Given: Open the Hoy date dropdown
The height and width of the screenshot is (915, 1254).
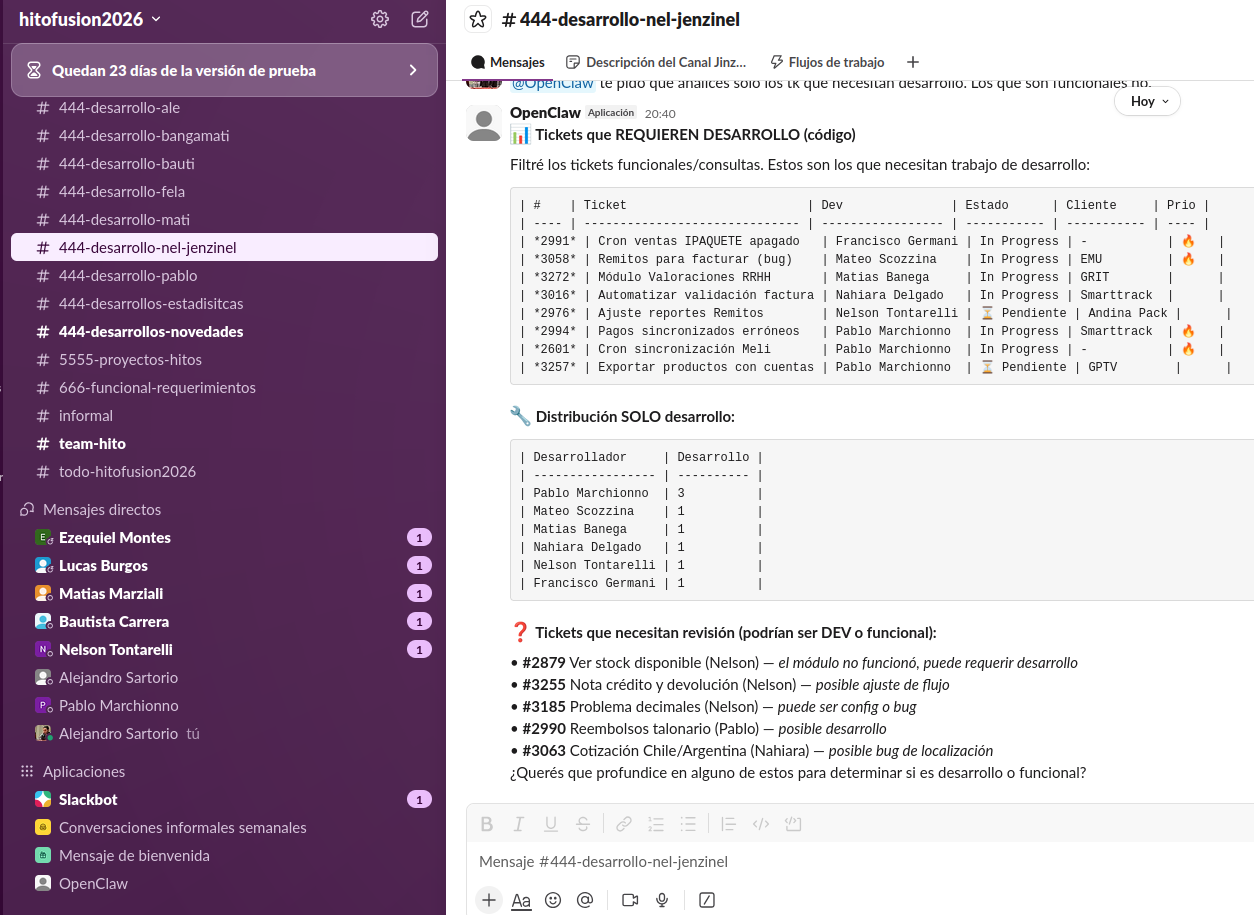Looking at the screenshot, I should 1147,101.
